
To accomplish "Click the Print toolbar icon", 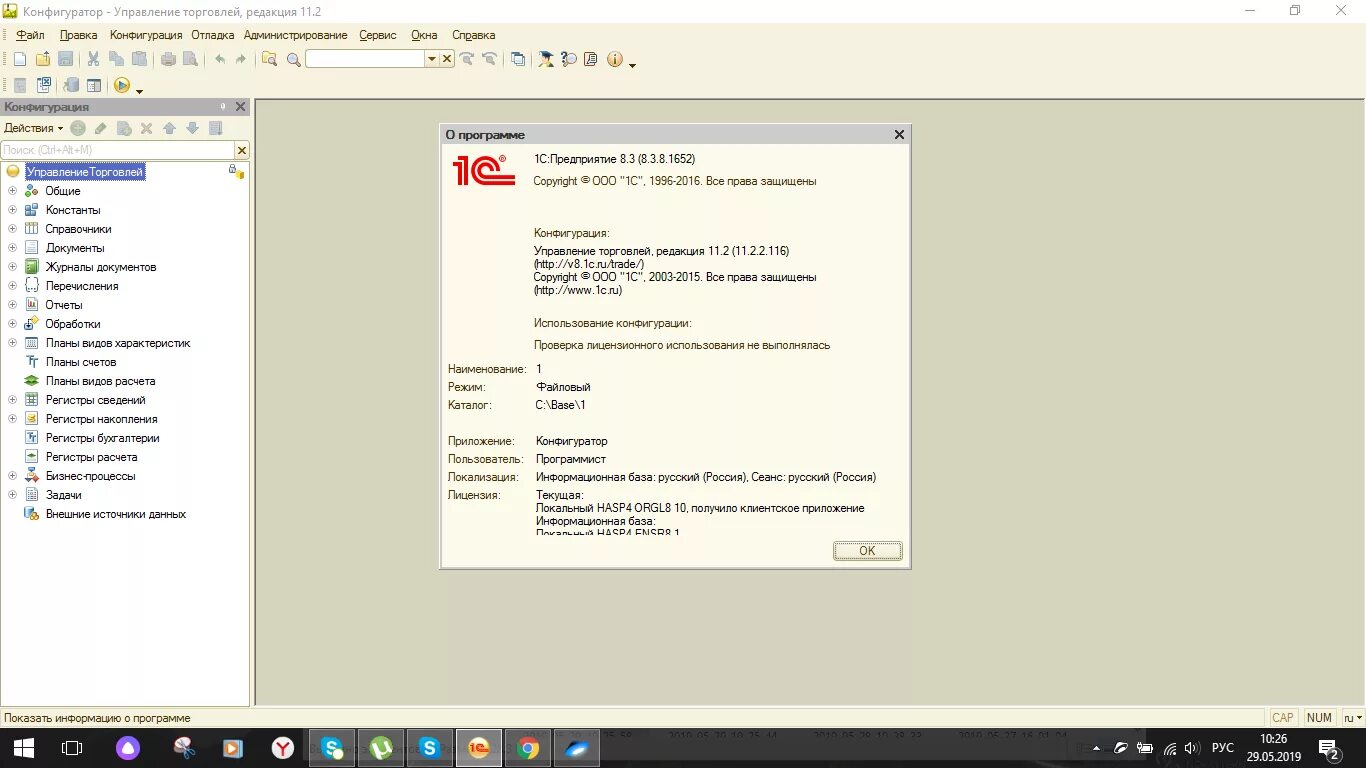I will pyautogui.click(x=168, y=59).
